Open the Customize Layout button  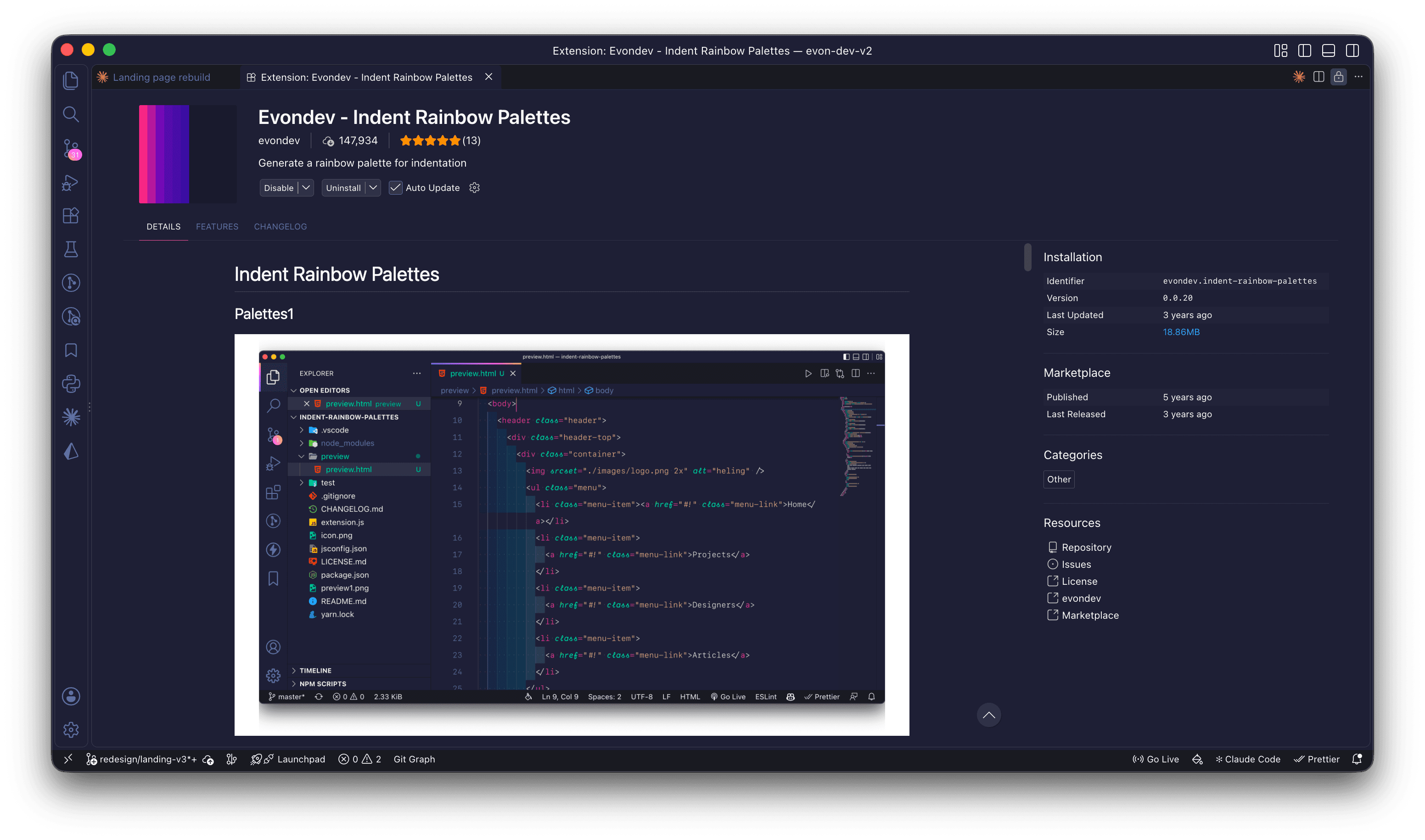pyautogui.click(x=1281, y=50)
